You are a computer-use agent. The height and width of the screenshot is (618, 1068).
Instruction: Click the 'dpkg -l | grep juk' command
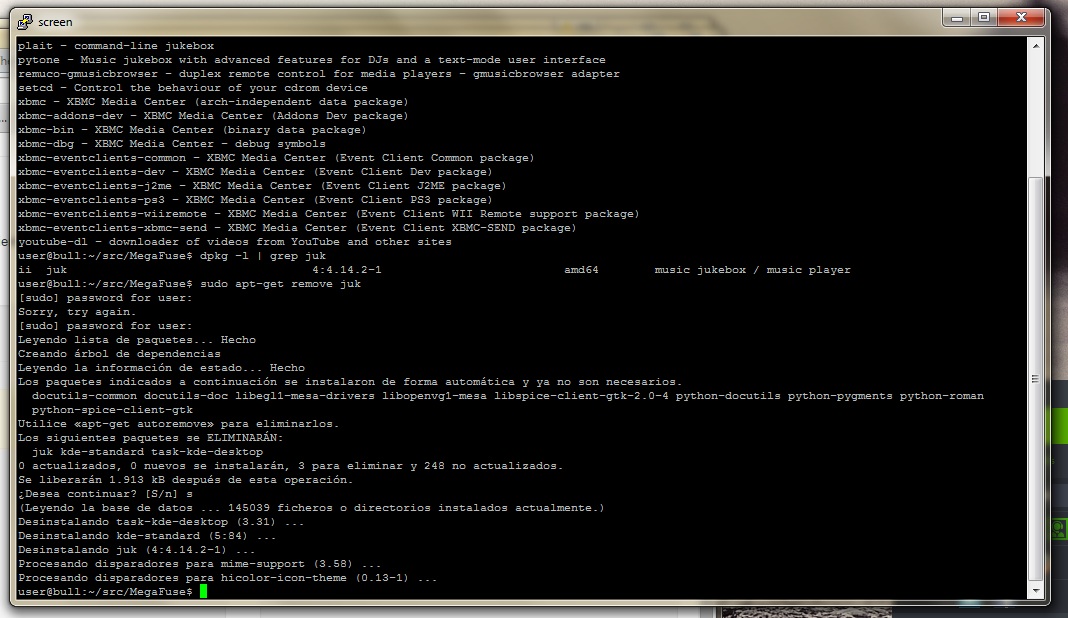[263, 256]
